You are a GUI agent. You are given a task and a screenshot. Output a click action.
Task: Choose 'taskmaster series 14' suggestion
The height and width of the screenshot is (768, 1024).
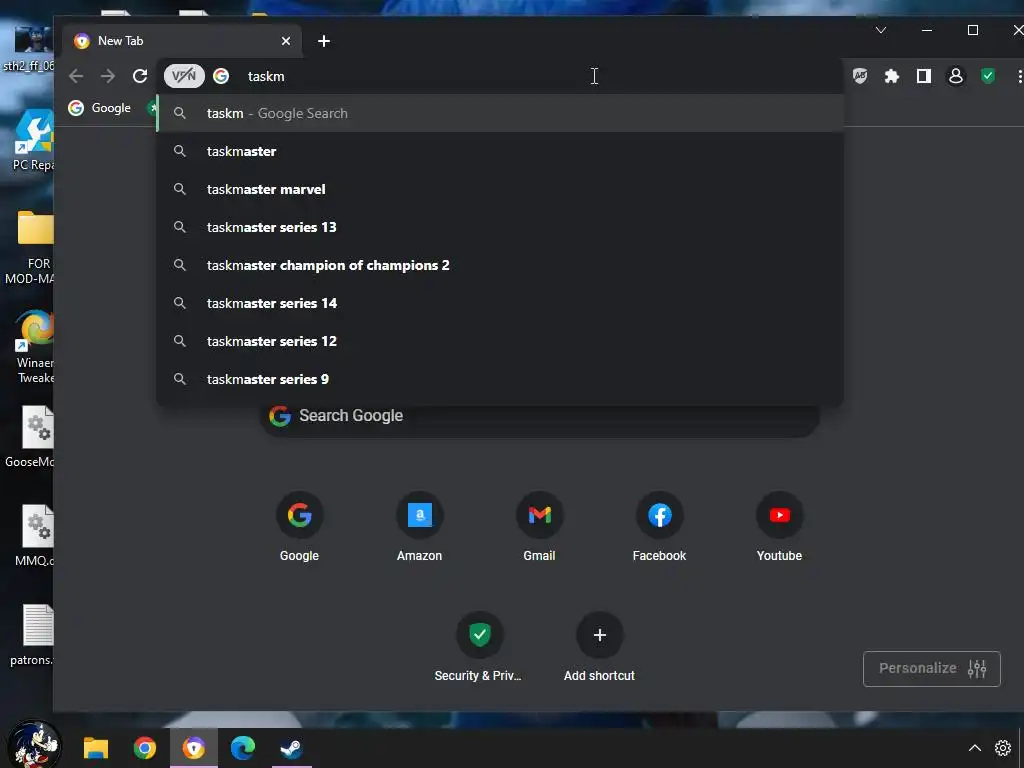(x=500, y=302)
